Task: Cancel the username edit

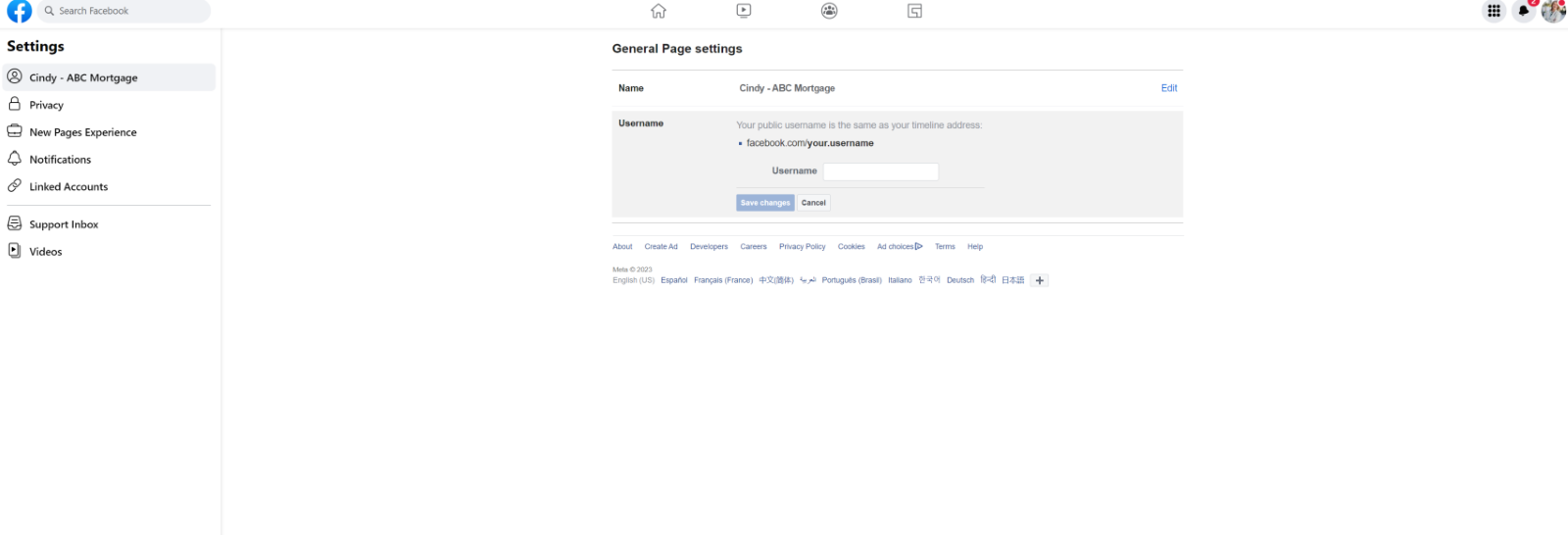Action: coord(813,203)
